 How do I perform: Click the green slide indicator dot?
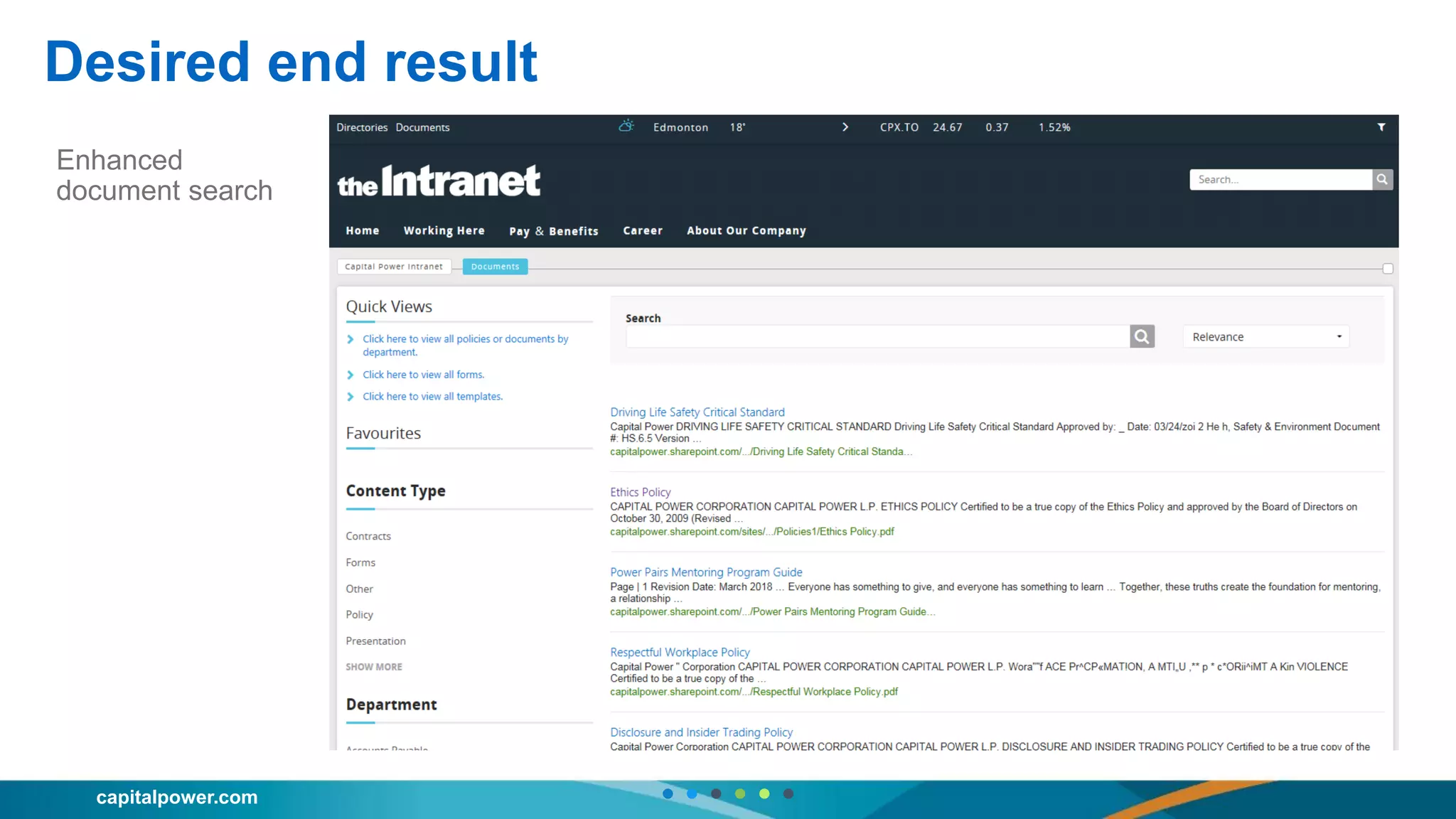(x=740, y=794)
